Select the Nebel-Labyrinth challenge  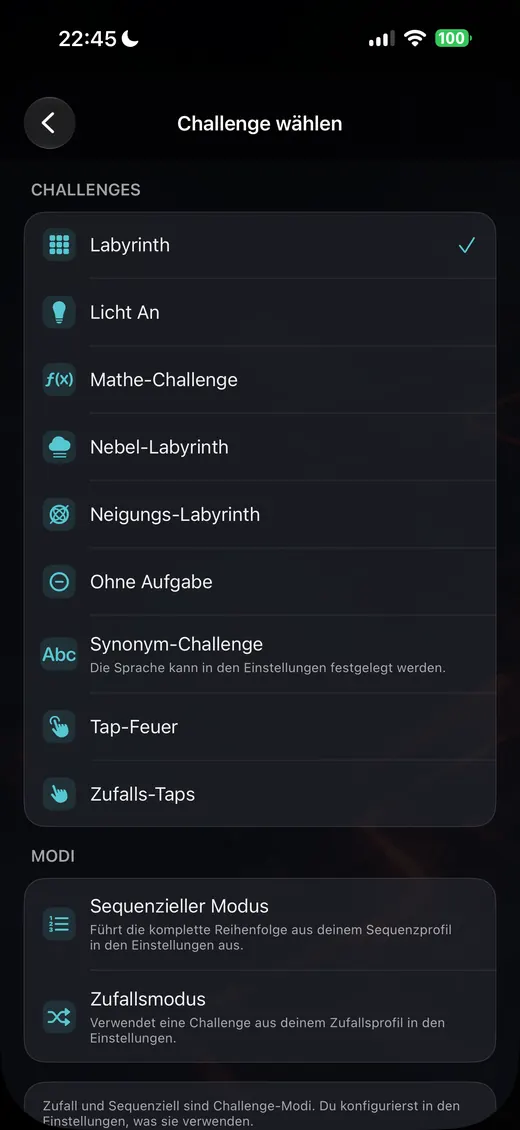(260, 447)
